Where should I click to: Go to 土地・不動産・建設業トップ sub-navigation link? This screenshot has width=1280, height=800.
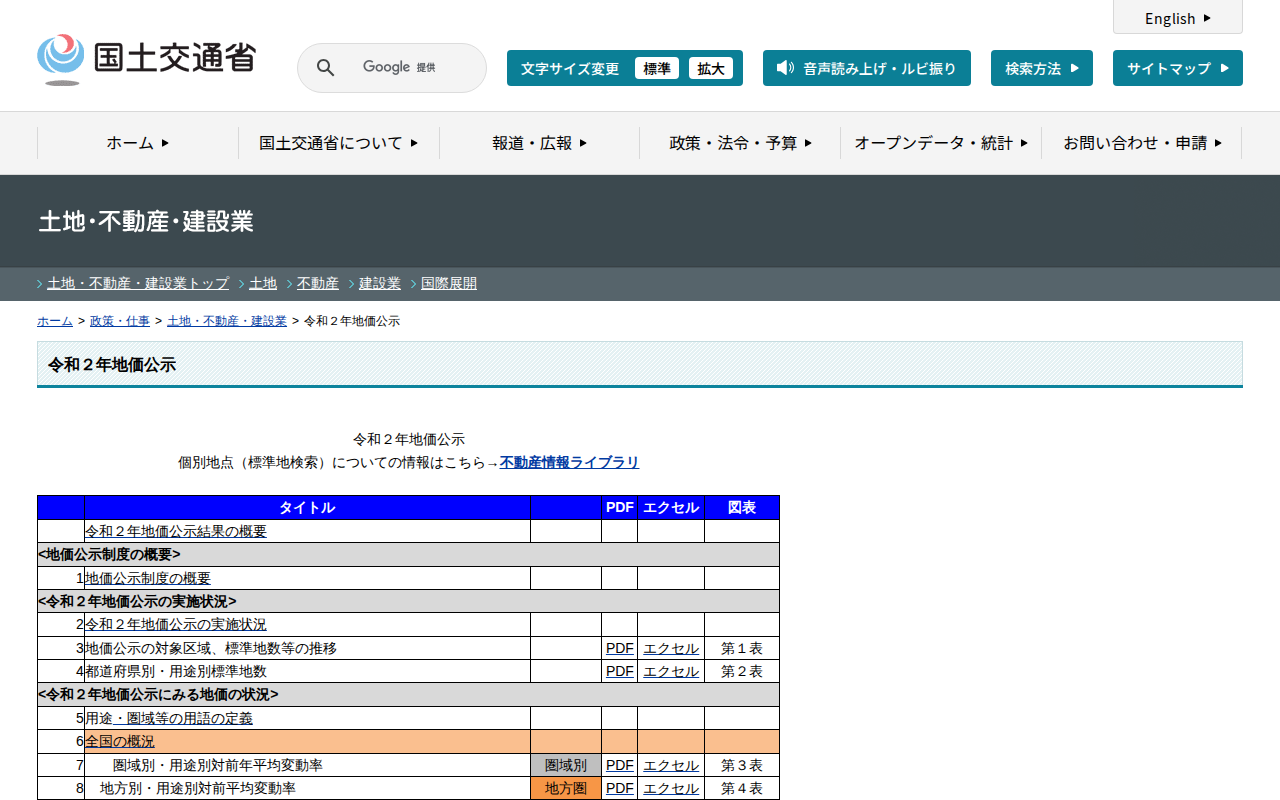pos(138,283)
